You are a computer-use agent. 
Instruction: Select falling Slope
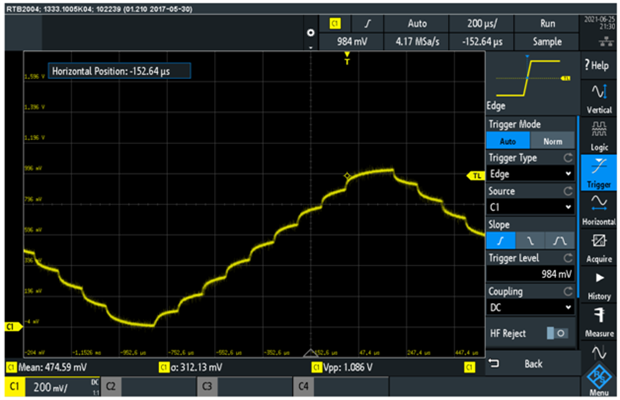pos(530,241)
